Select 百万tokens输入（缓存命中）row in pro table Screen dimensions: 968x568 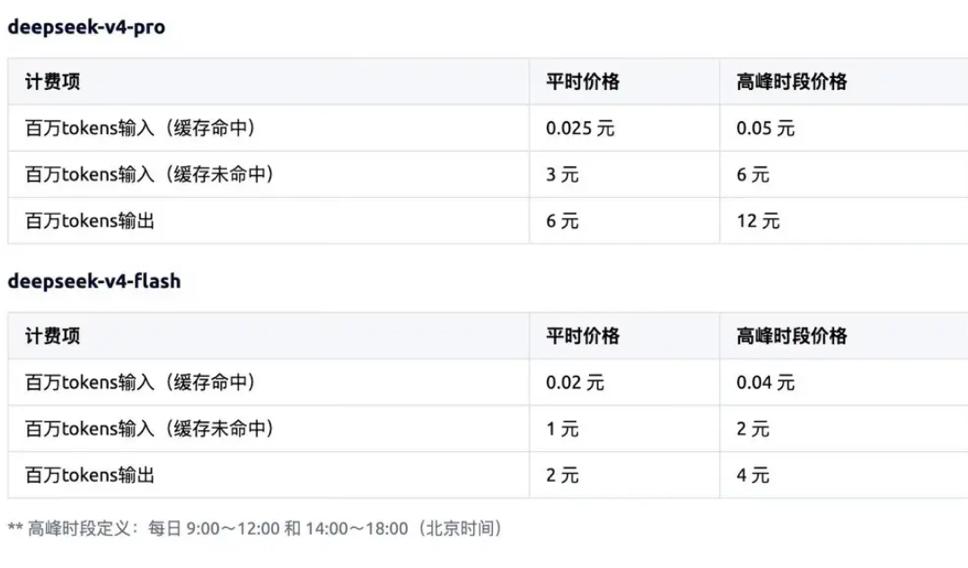[x=488, y=128]
